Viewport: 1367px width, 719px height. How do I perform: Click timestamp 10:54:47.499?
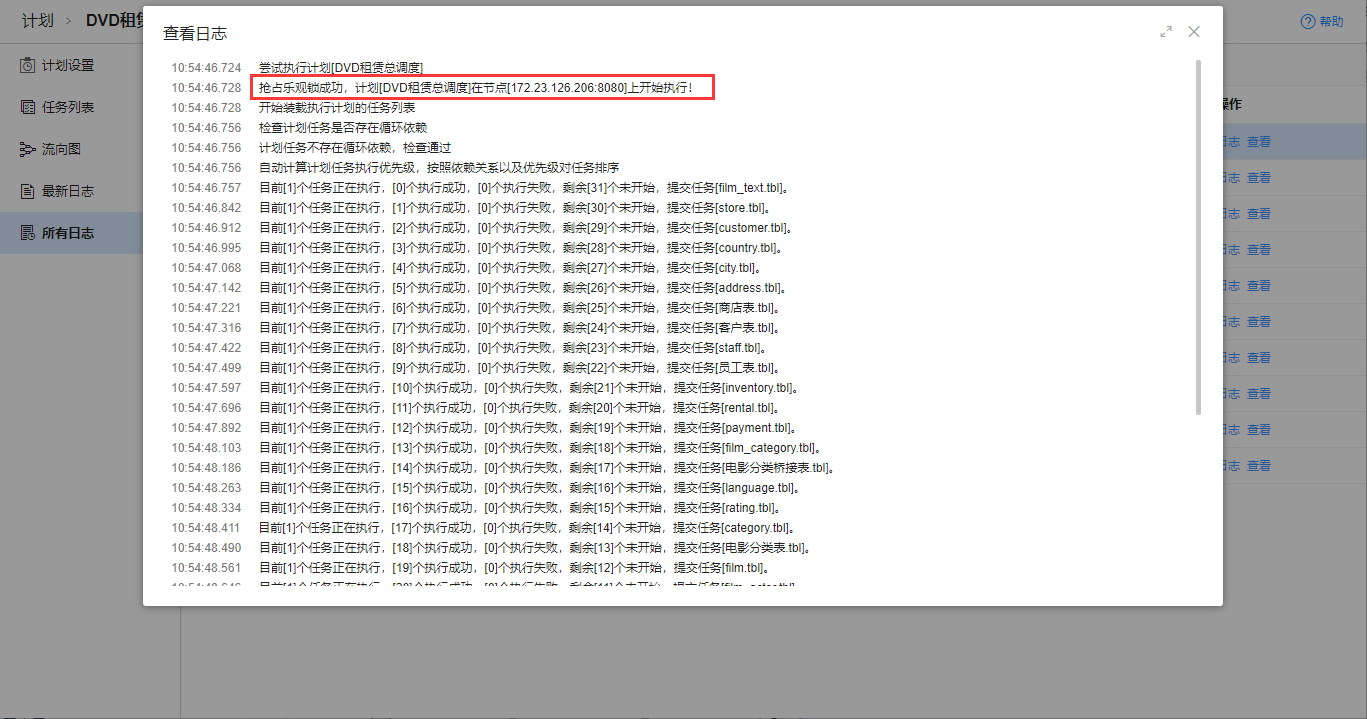[206, 368]
